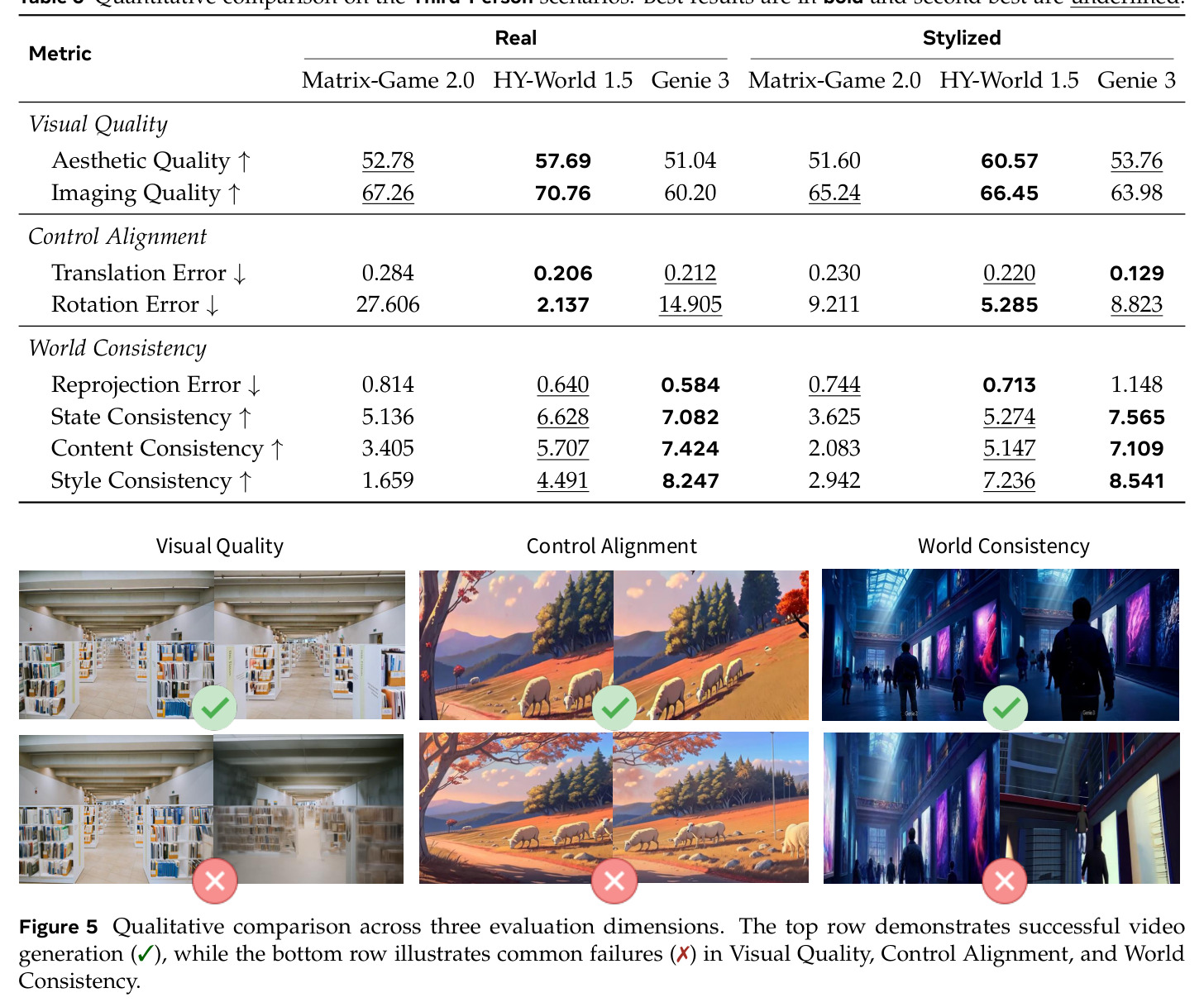Click the underlined value 52.78

388,160
